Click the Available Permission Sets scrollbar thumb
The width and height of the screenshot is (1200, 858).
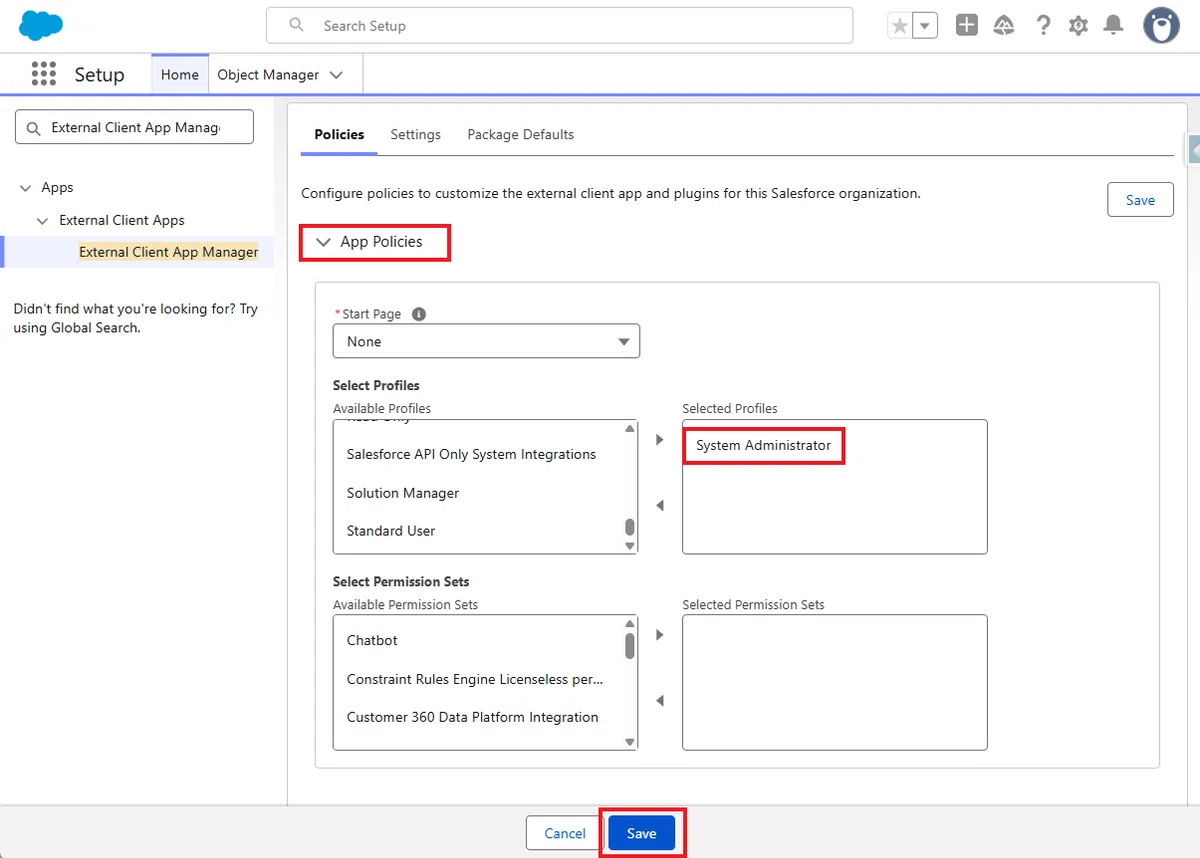click(629, 646)
